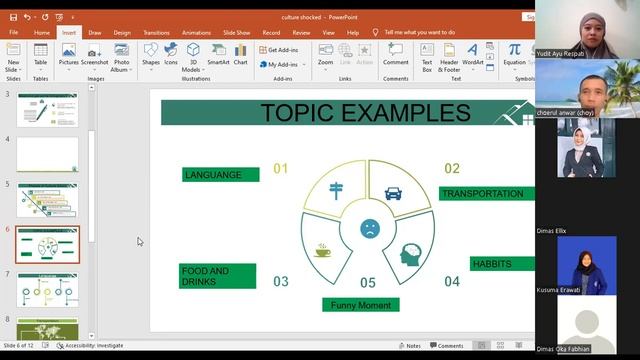
Task: Insert an Equation
Action: (514, 54)
